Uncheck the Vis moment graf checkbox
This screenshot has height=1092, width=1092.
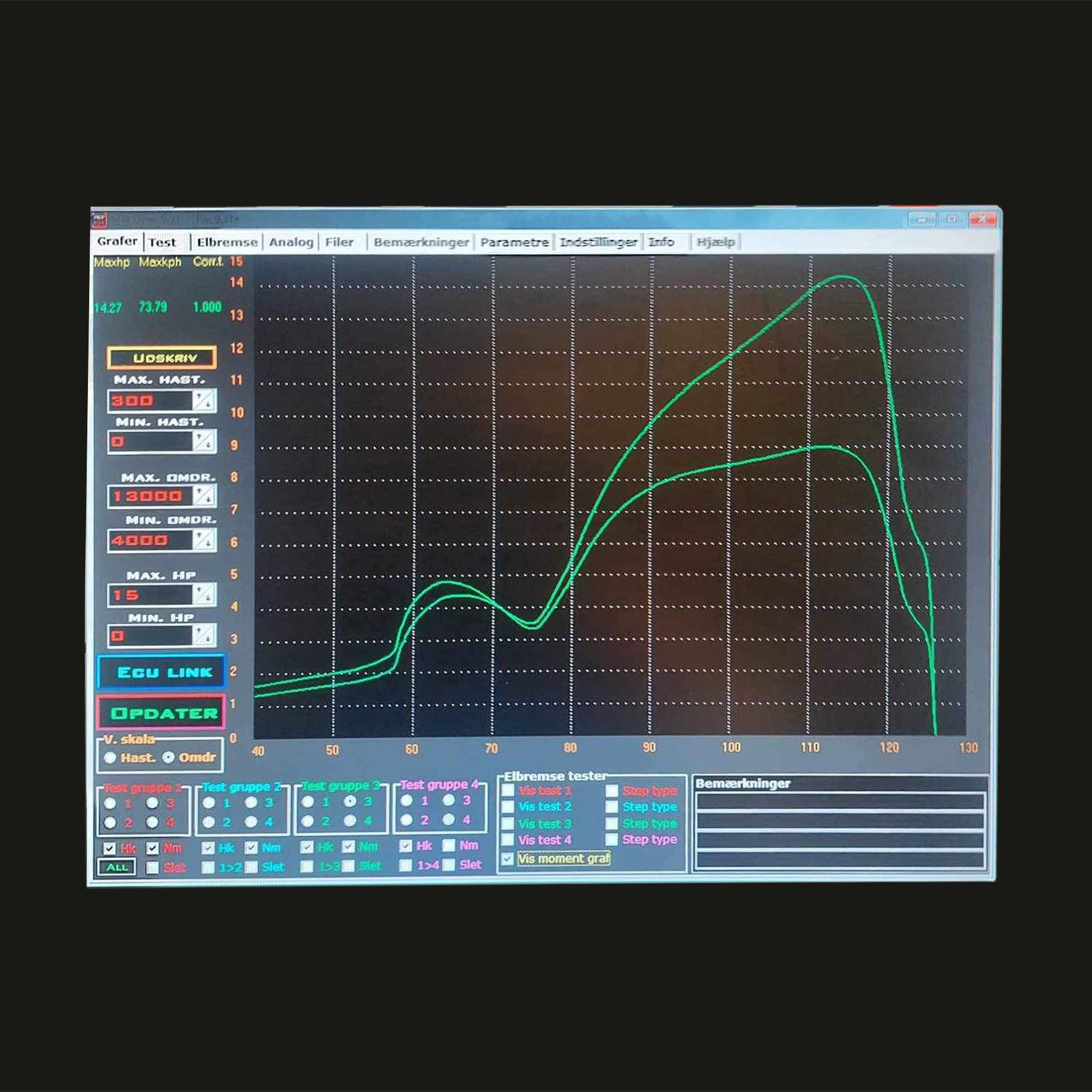point(508,859)
